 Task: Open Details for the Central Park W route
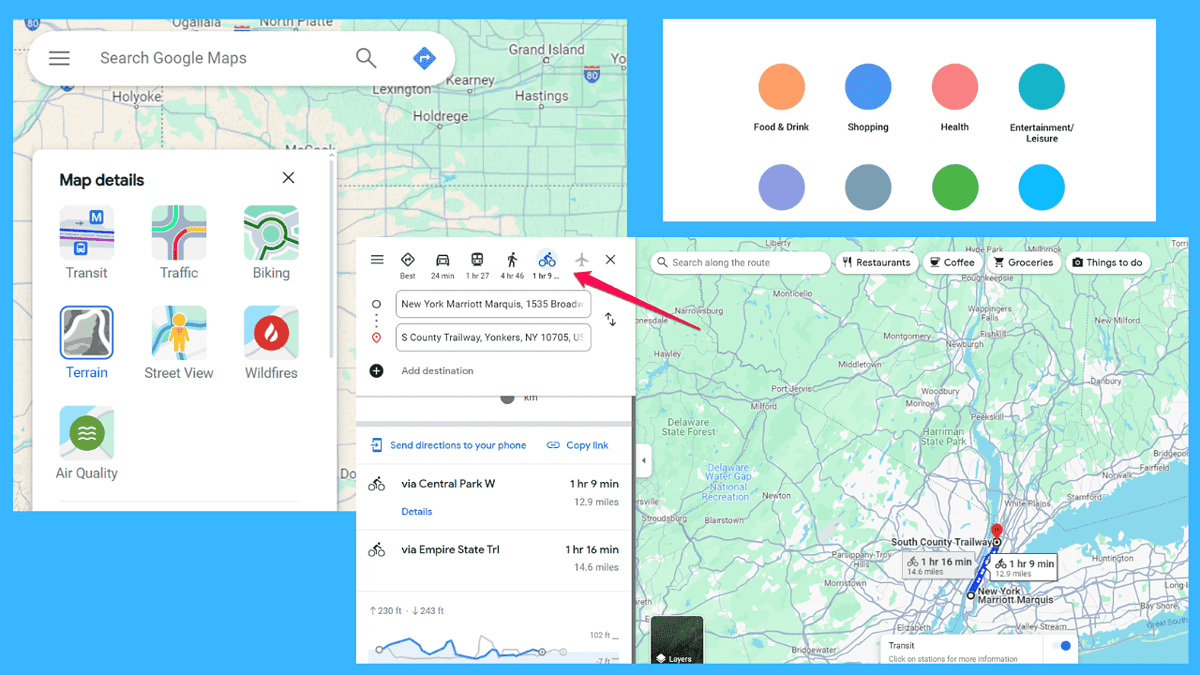point(416,511)
